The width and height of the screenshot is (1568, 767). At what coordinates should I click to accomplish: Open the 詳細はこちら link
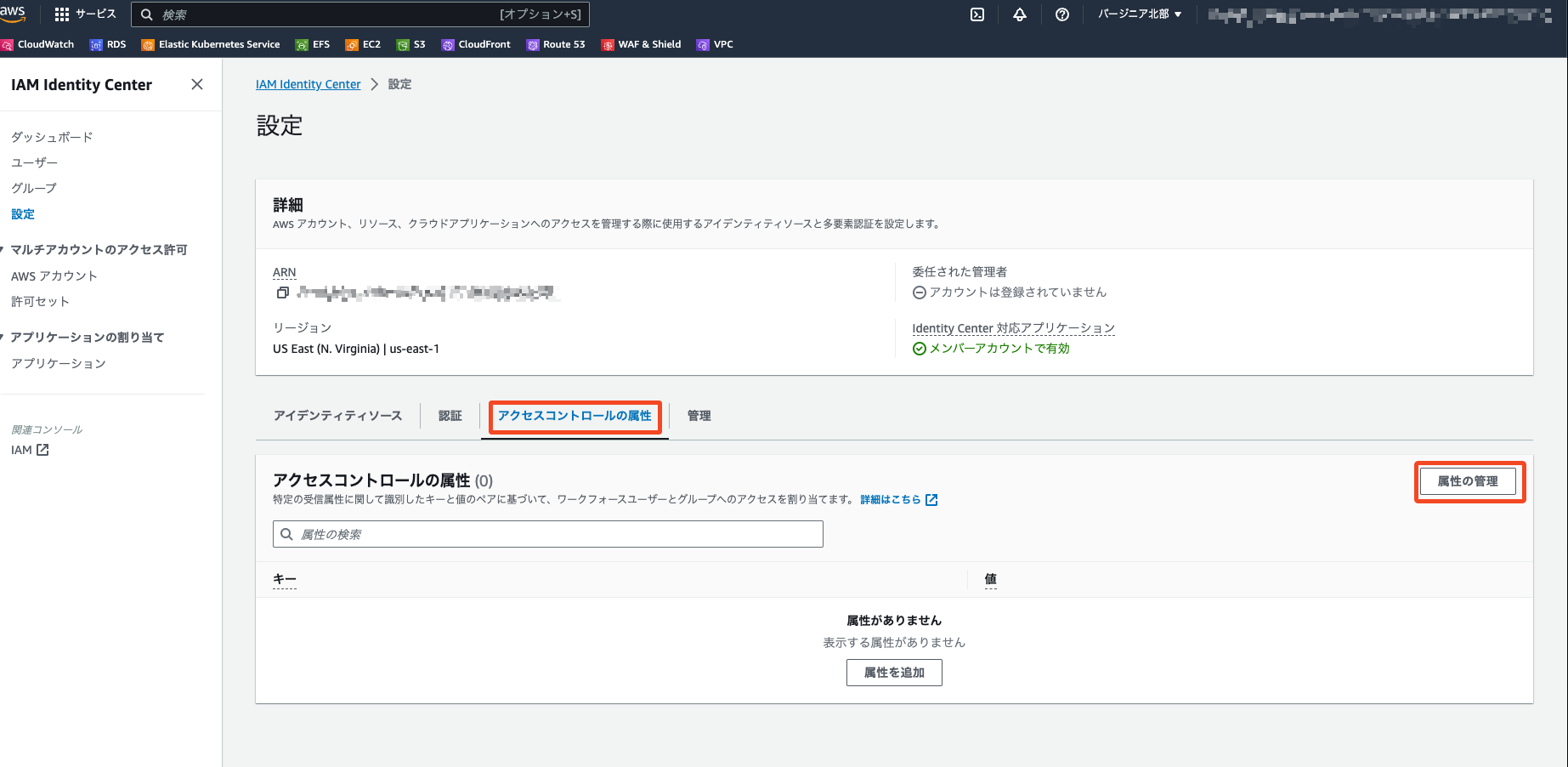point(891,500)
